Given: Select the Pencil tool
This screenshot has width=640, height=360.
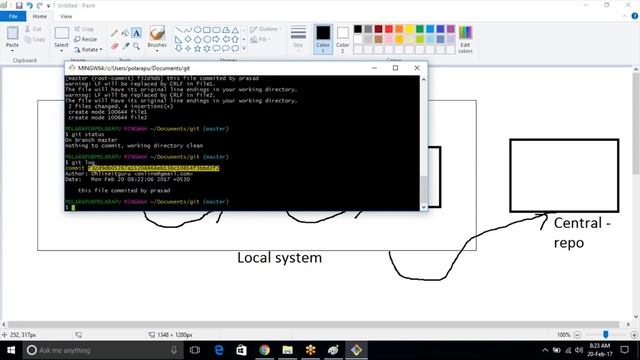Looking at the screenshot, I should [114, 33].
